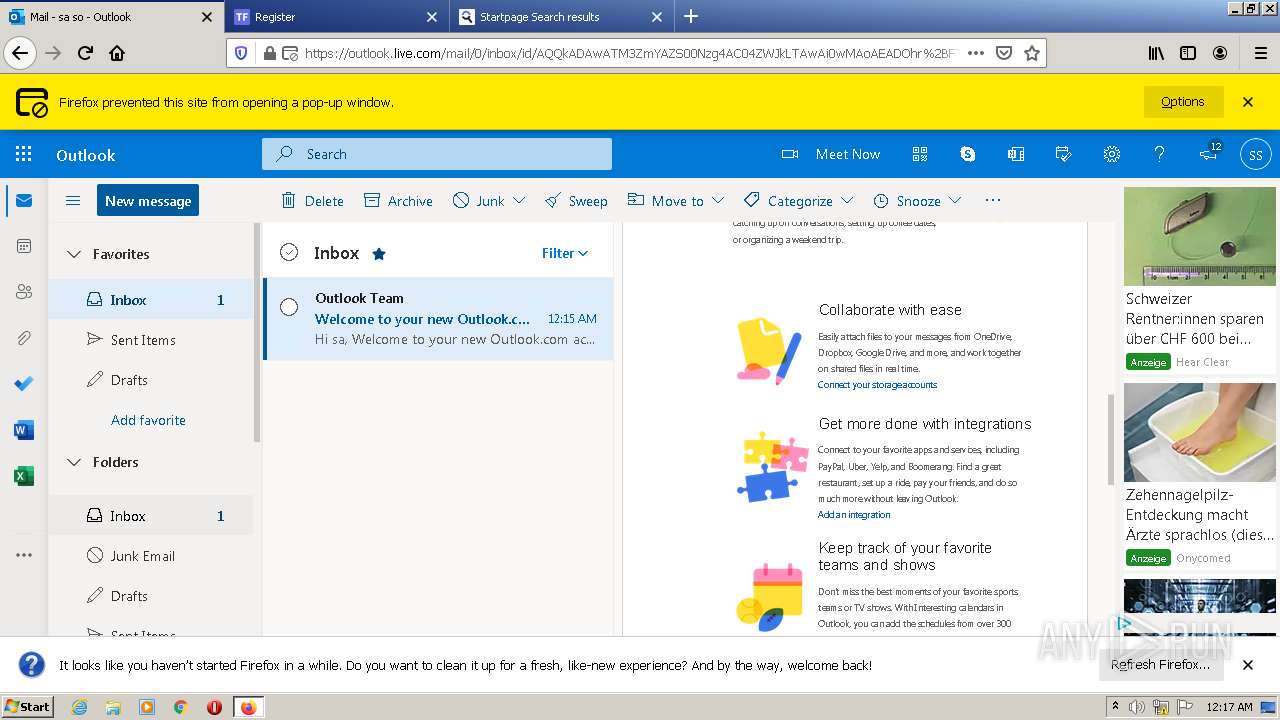This screenshot has width=1280, height=720.
Task: Open a new Firefox tab
Action: coord(691,16)
